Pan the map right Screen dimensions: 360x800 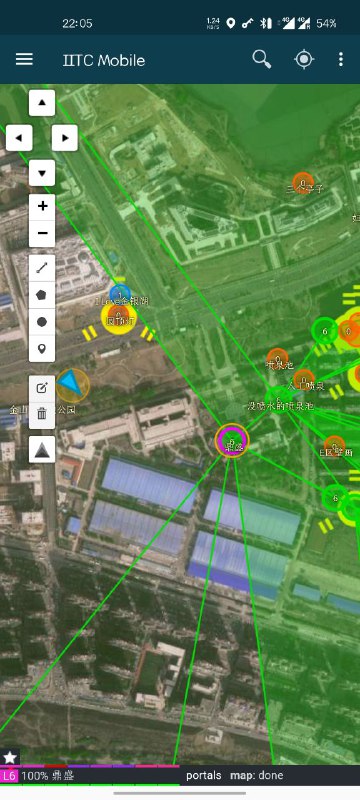(x=65, y=138)
